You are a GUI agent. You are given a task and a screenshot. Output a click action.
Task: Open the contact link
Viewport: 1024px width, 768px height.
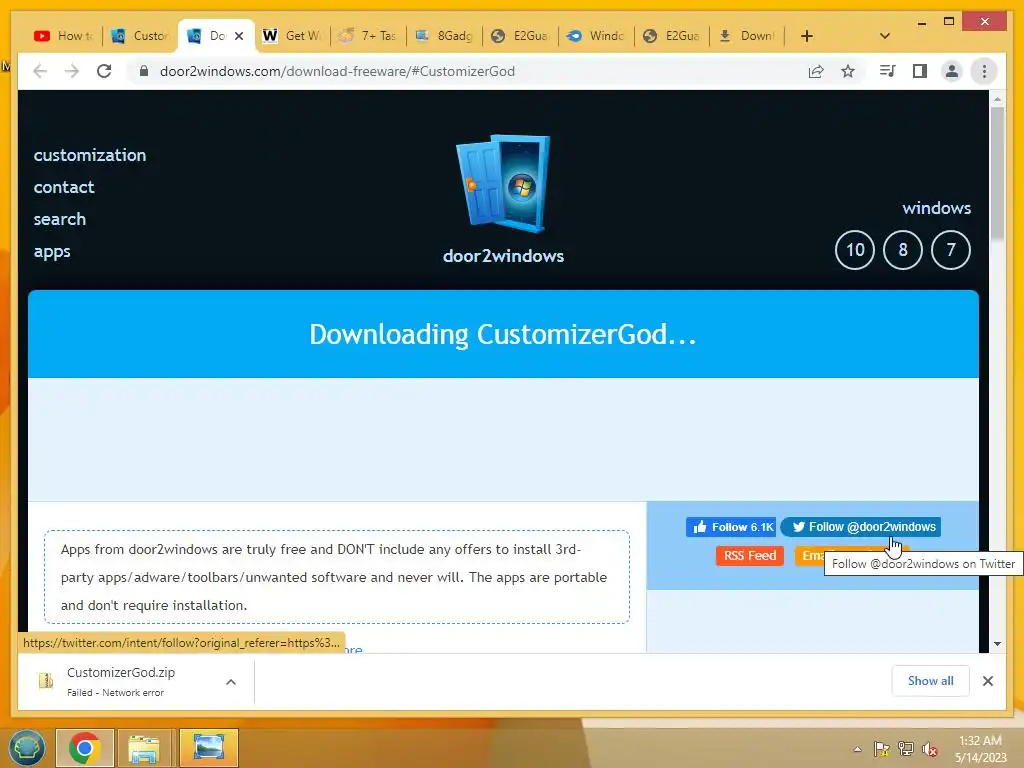coord(64,187)
